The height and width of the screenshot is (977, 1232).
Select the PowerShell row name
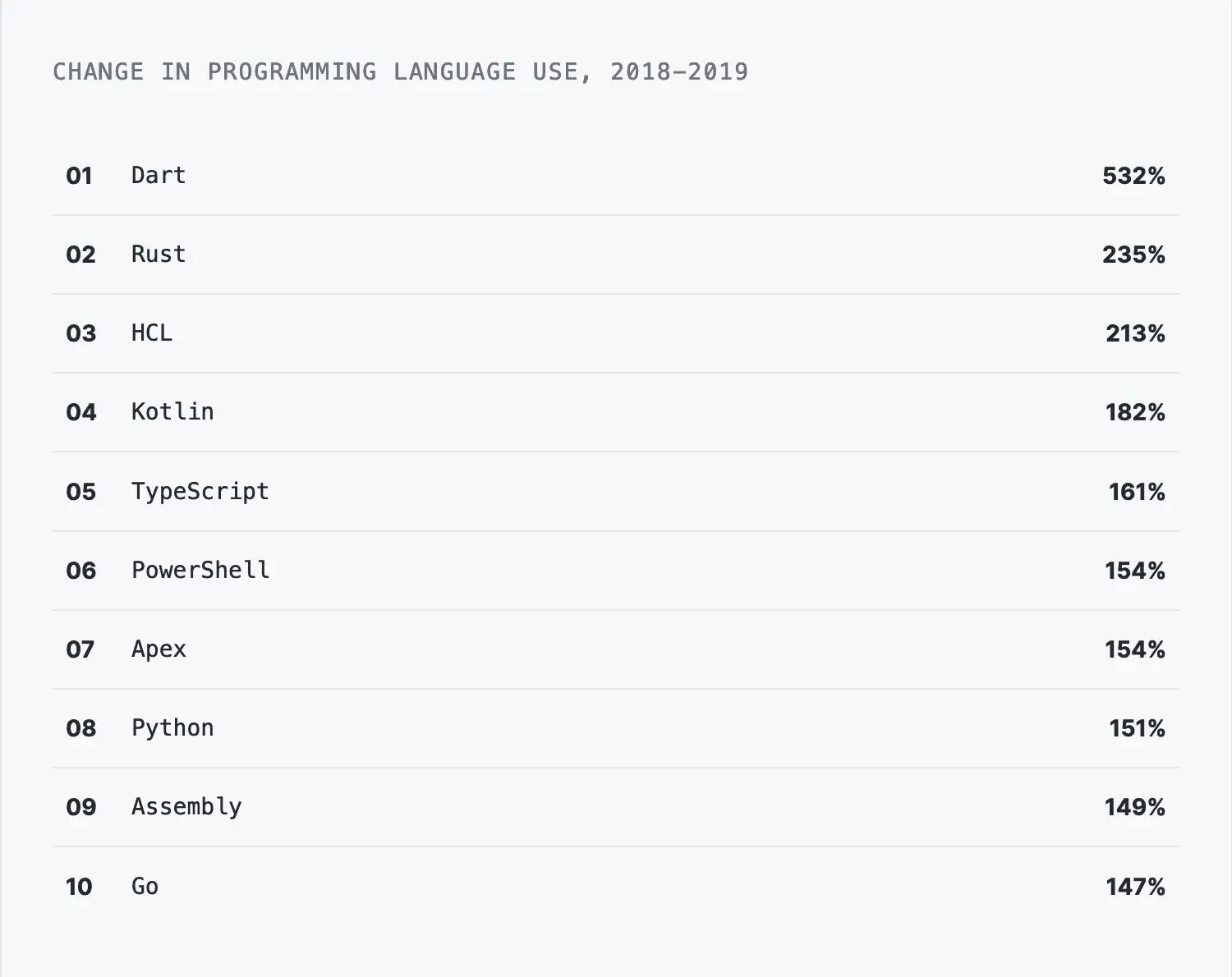coord(200,571)
